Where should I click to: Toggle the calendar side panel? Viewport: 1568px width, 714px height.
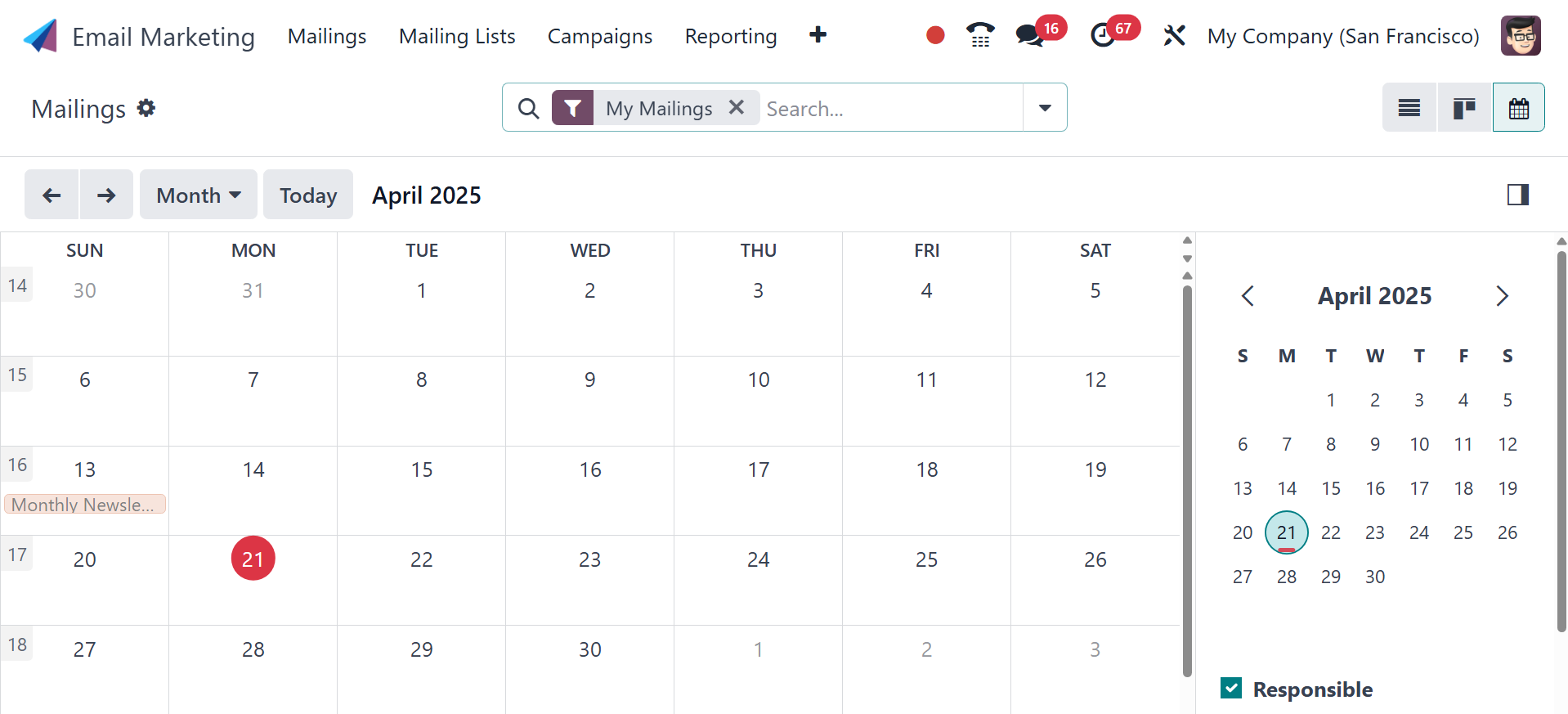[1517, 195]
